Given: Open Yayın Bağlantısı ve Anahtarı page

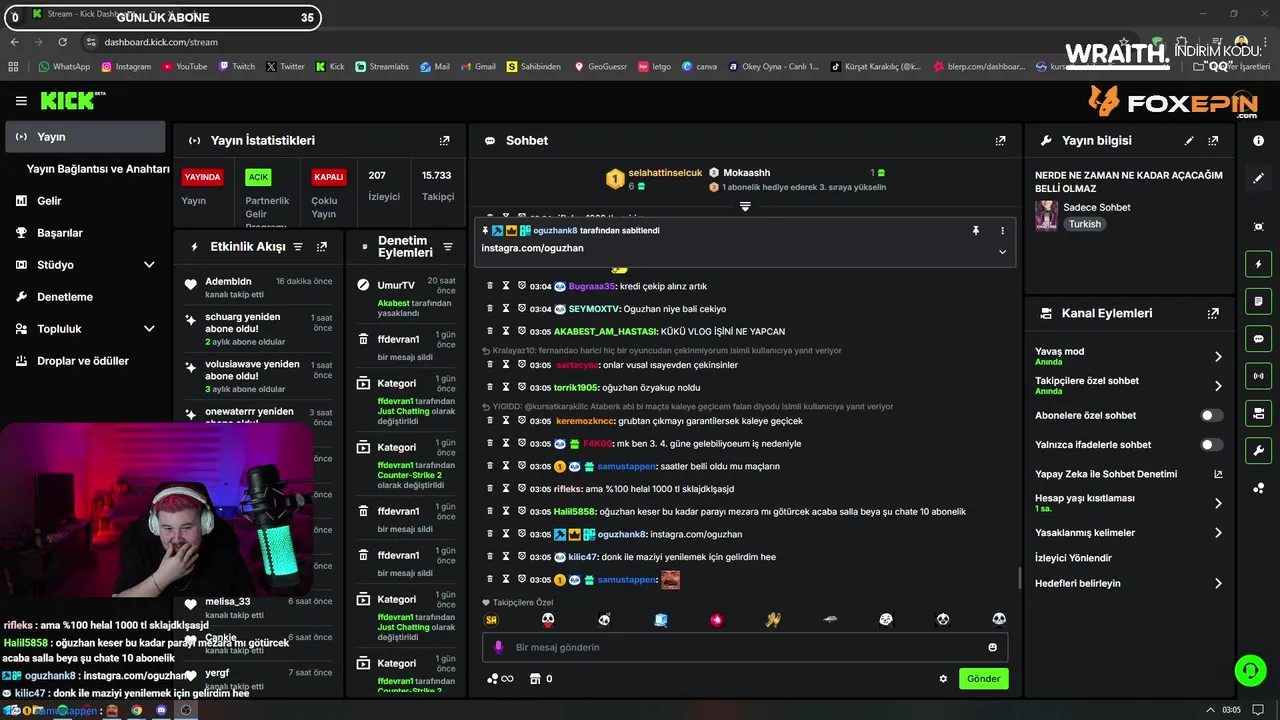Looking at the screenshot, I should 98,169.
